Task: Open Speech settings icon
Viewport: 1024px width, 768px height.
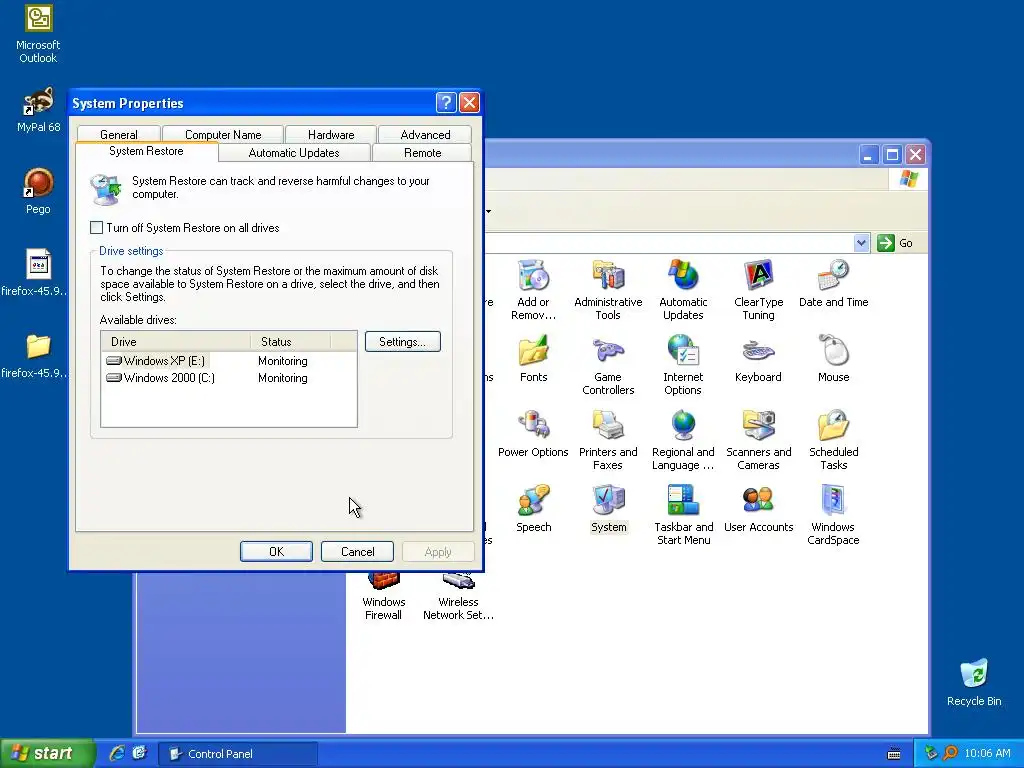Action: click(x=534, y=509)
